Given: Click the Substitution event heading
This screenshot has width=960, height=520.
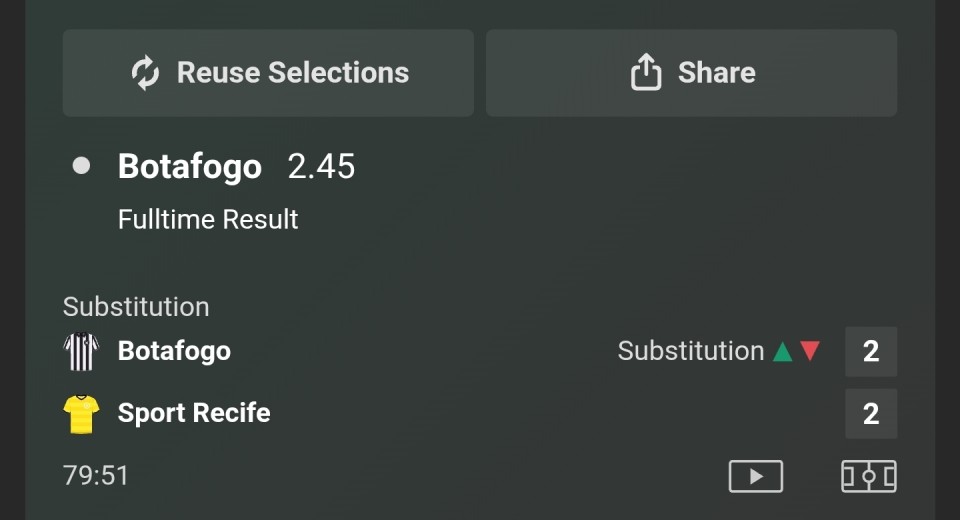Looking at the screenshot, I should (136, 307).
